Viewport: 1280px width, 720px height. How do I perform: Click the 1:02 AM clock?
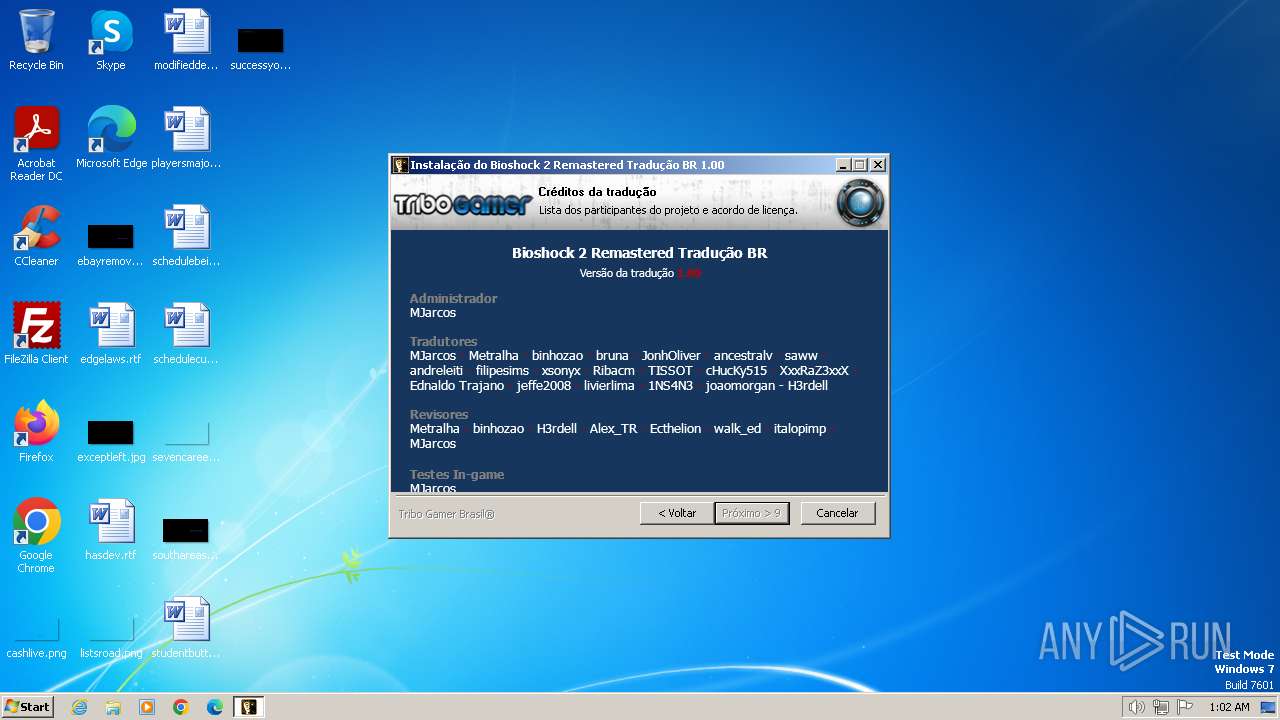coord(1229,707)
